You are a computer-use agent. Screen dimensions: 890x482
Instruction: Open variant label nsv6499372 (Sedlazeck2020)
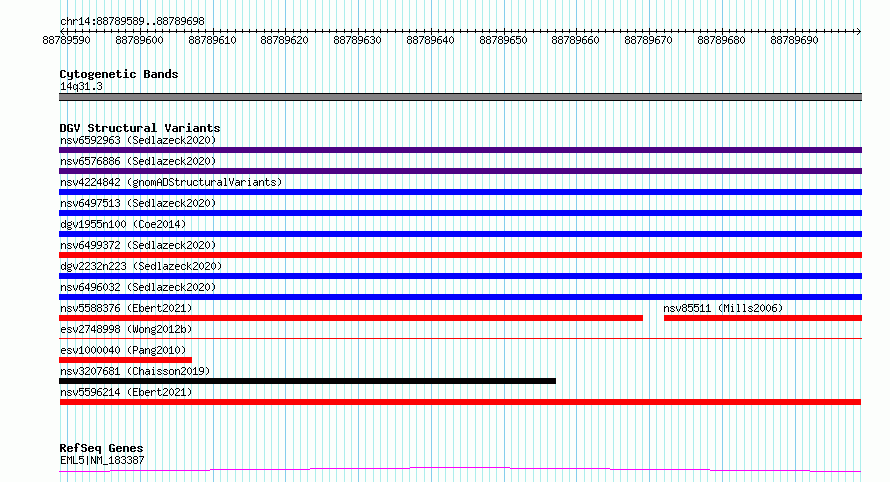(x=138, y=245)
